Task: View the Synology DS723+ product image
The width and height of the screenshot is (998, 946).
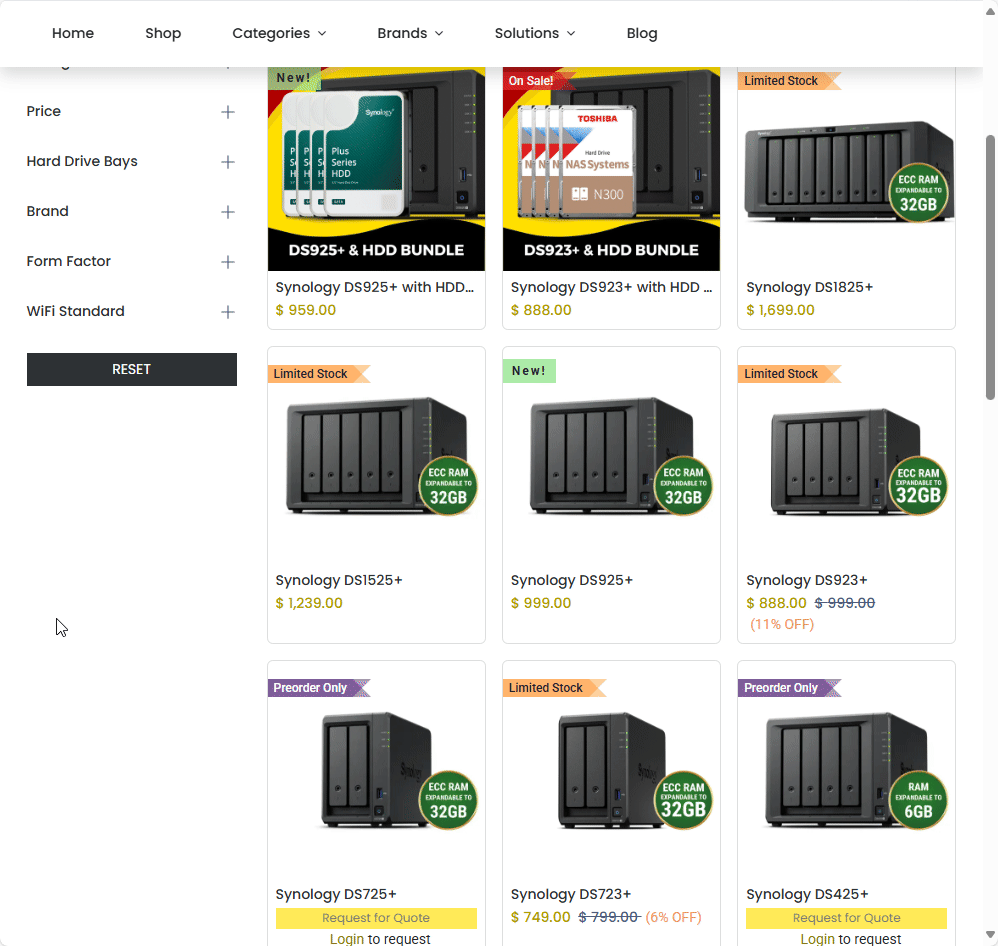Action: pos(611,770)
